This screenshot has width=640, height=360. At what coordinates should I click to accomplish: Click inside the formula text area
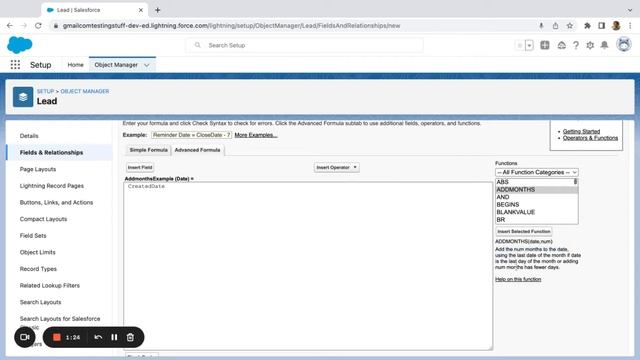tap(308, 266)
